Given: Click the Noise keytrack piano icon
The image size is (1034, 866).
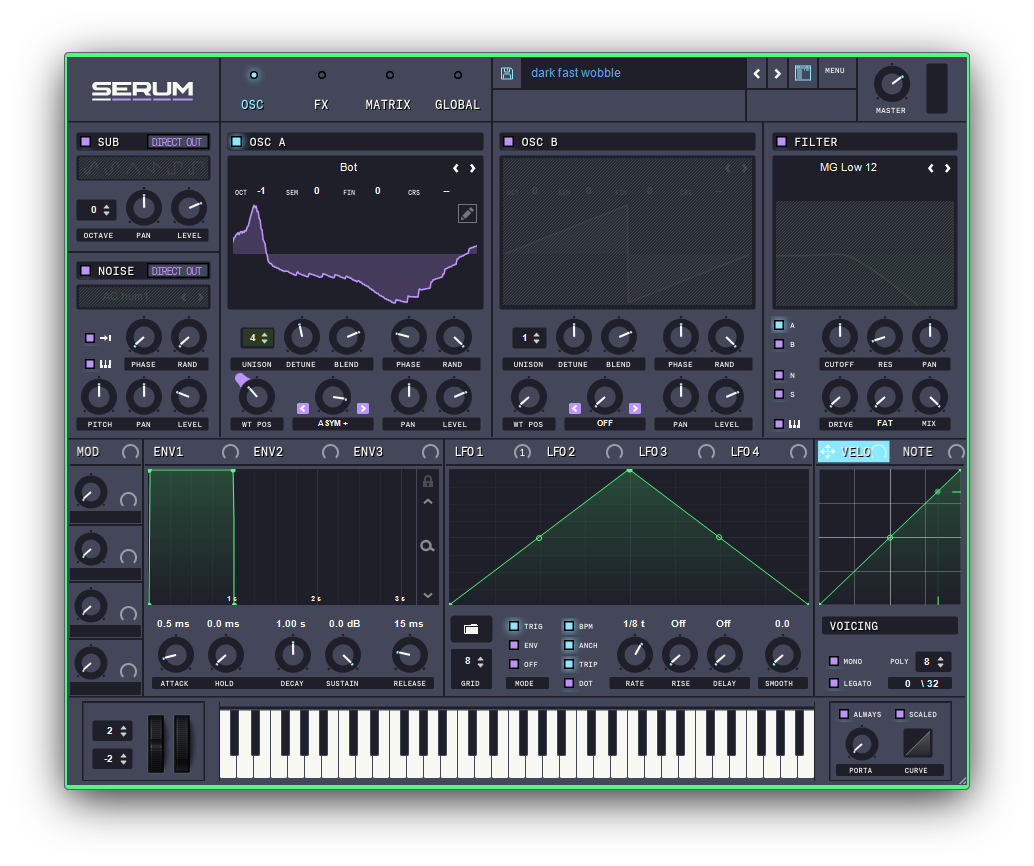Looking at the screenshot, I should coord(106,364).
